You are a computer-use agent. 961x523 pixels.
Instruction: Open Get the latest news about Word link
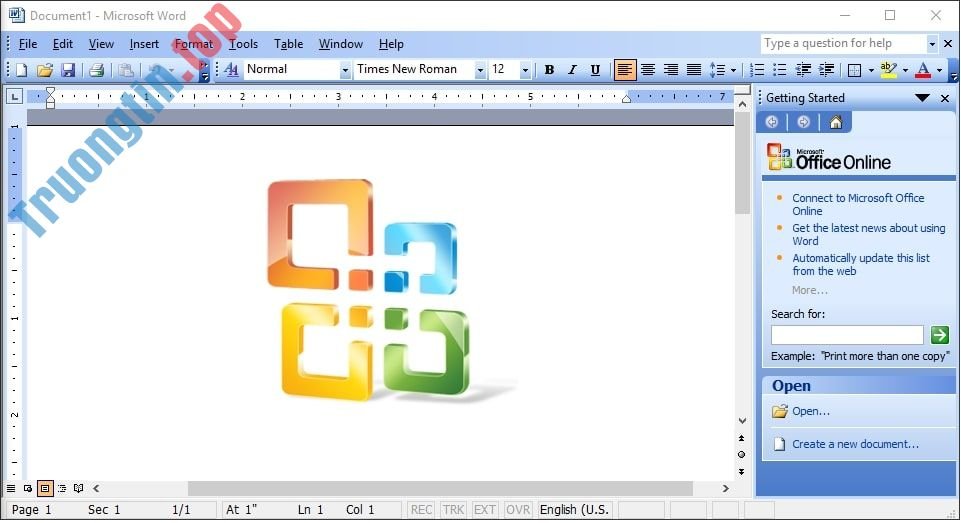868,234
